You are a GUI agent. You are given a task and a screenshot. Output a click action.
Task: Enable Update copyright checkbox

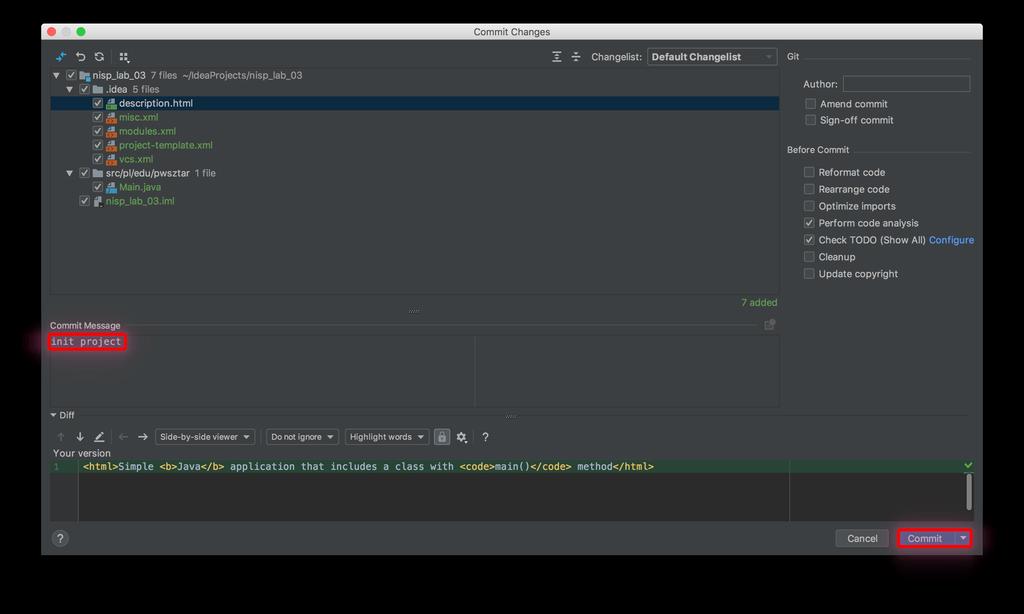[809, 274]
